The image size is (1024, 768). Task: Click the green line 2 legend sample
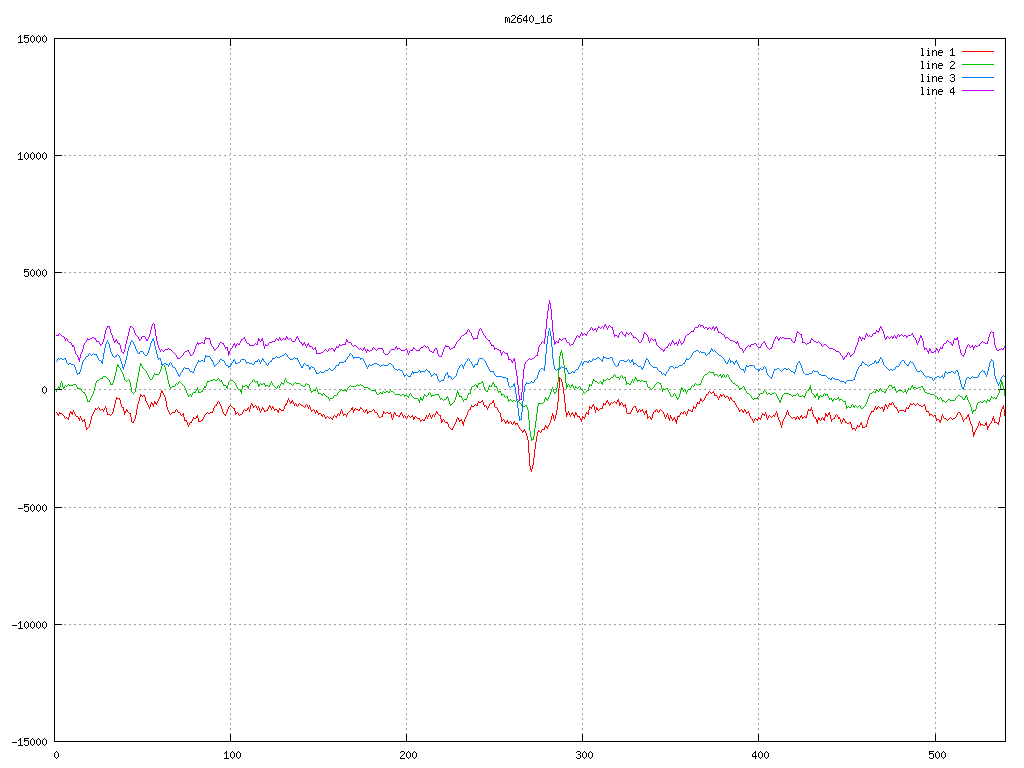tap(979, 65)
